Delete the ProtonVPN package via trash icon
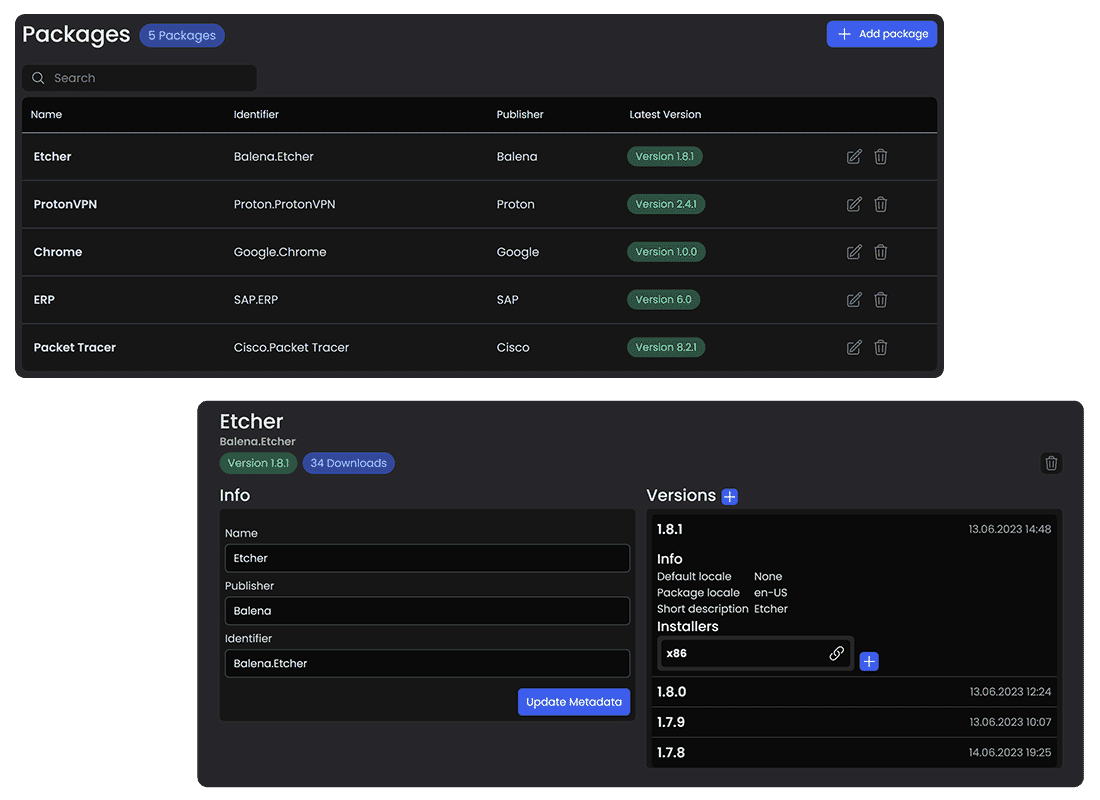The width and height of the screenshot is (1100, 800). coord(881,204)
